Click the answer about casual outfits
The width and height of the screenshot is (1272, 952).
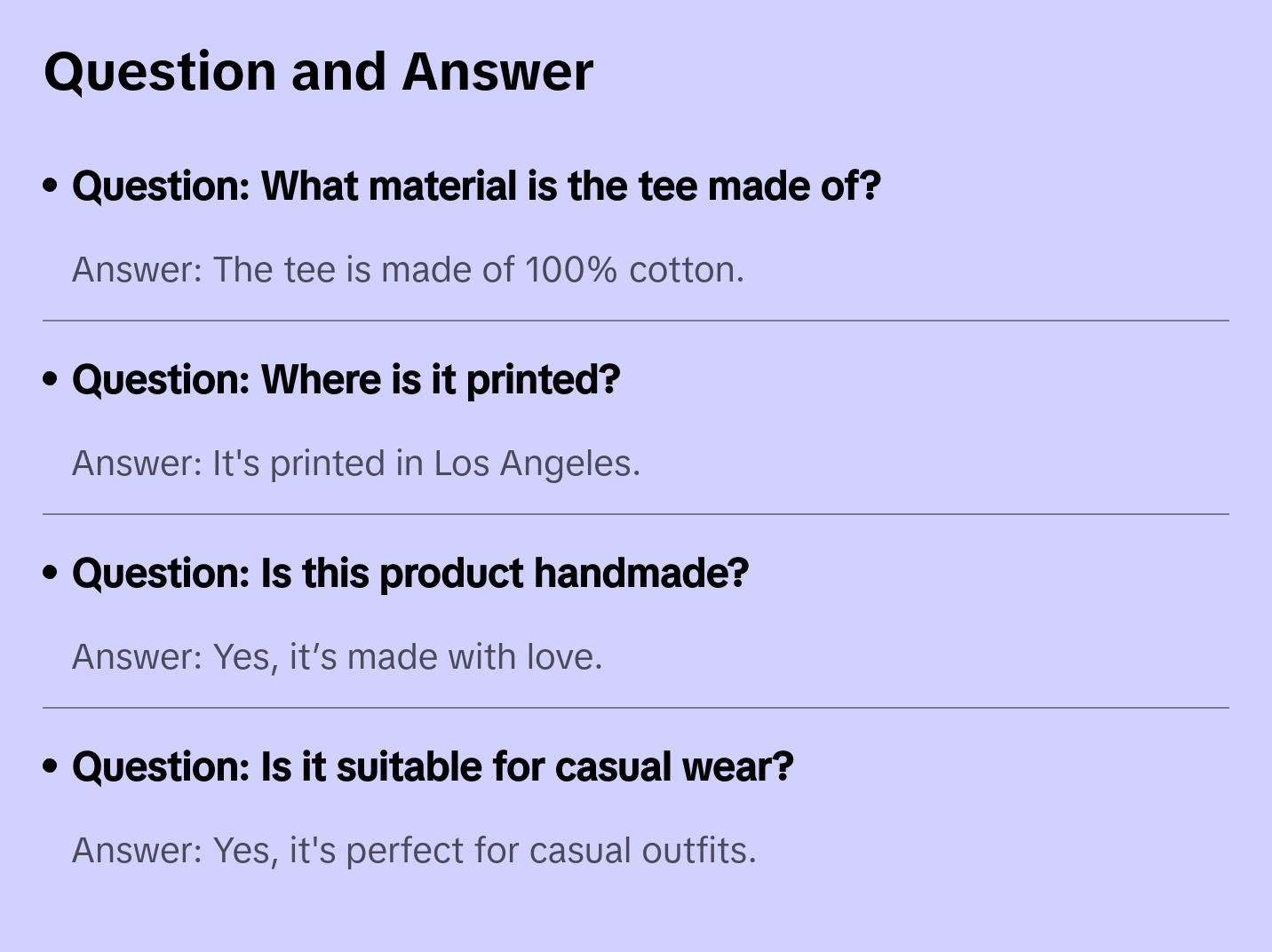(x=414, y=851)
